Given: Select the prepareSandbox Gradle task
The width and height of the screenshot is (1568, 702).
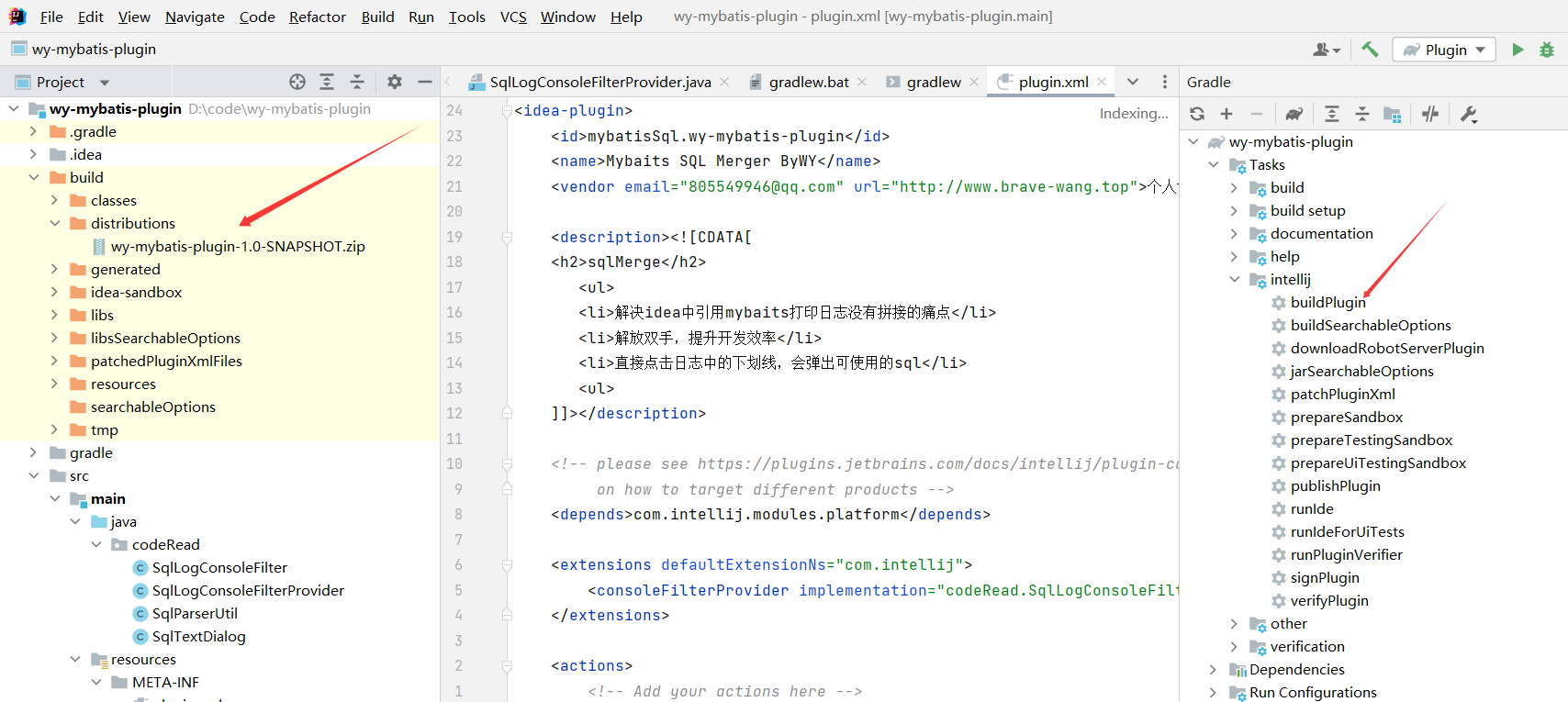Looking at the screenshot, I should (1346, 417).
